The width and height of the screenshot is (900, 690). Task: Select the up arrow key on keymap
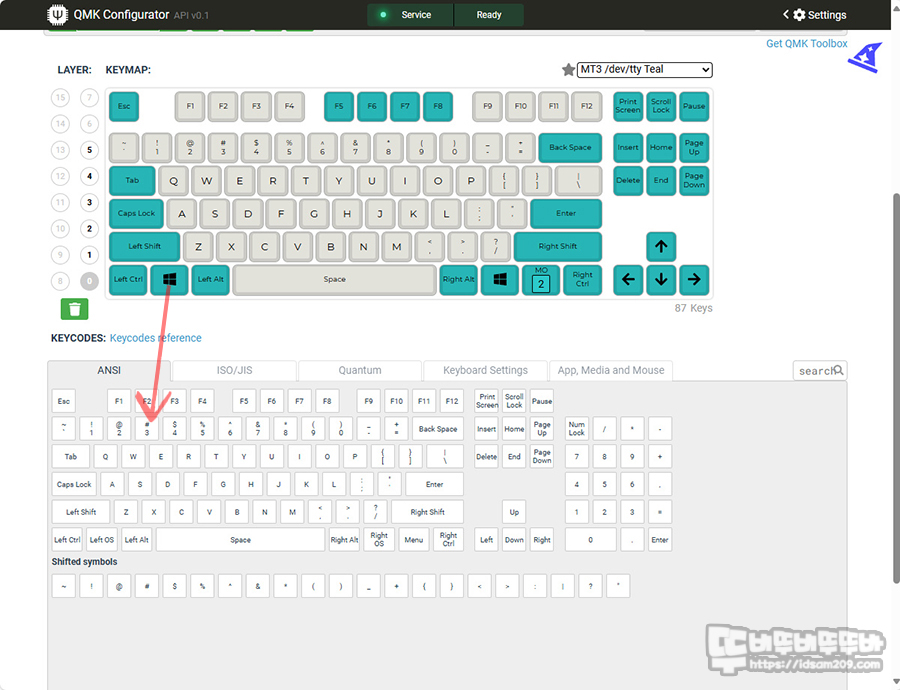tap(661, 247)
